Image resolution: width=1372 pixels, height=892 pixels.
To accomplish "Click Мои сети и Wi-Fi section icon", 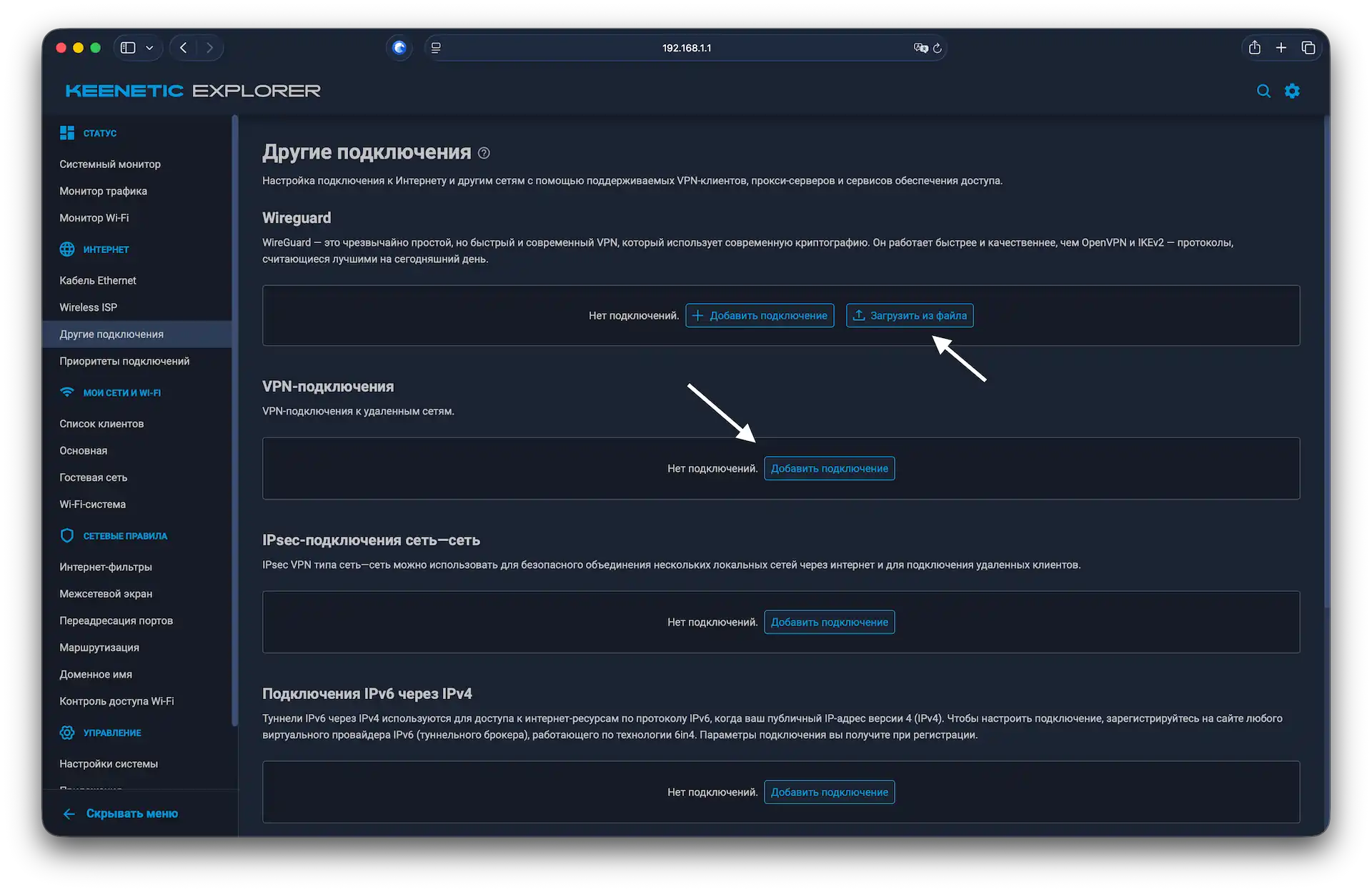I will [x=67, y=392].
